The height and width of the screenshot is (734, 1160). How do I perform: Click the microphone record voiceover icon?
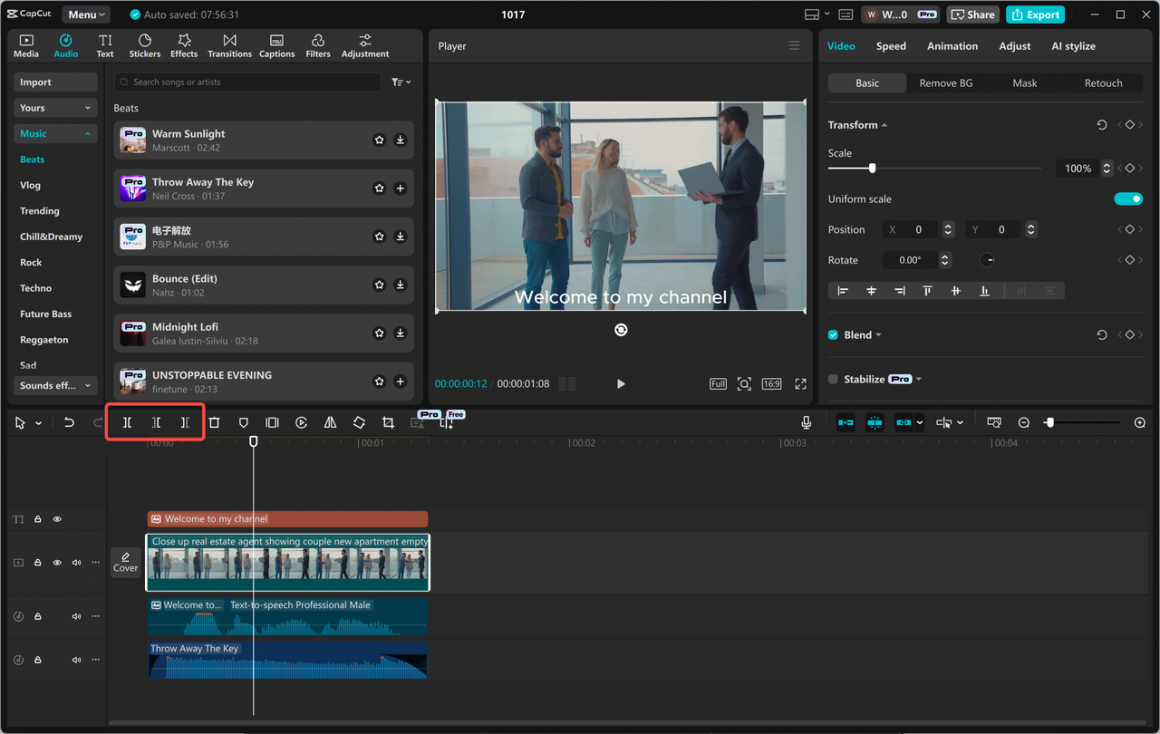click(x=806, y=423)
